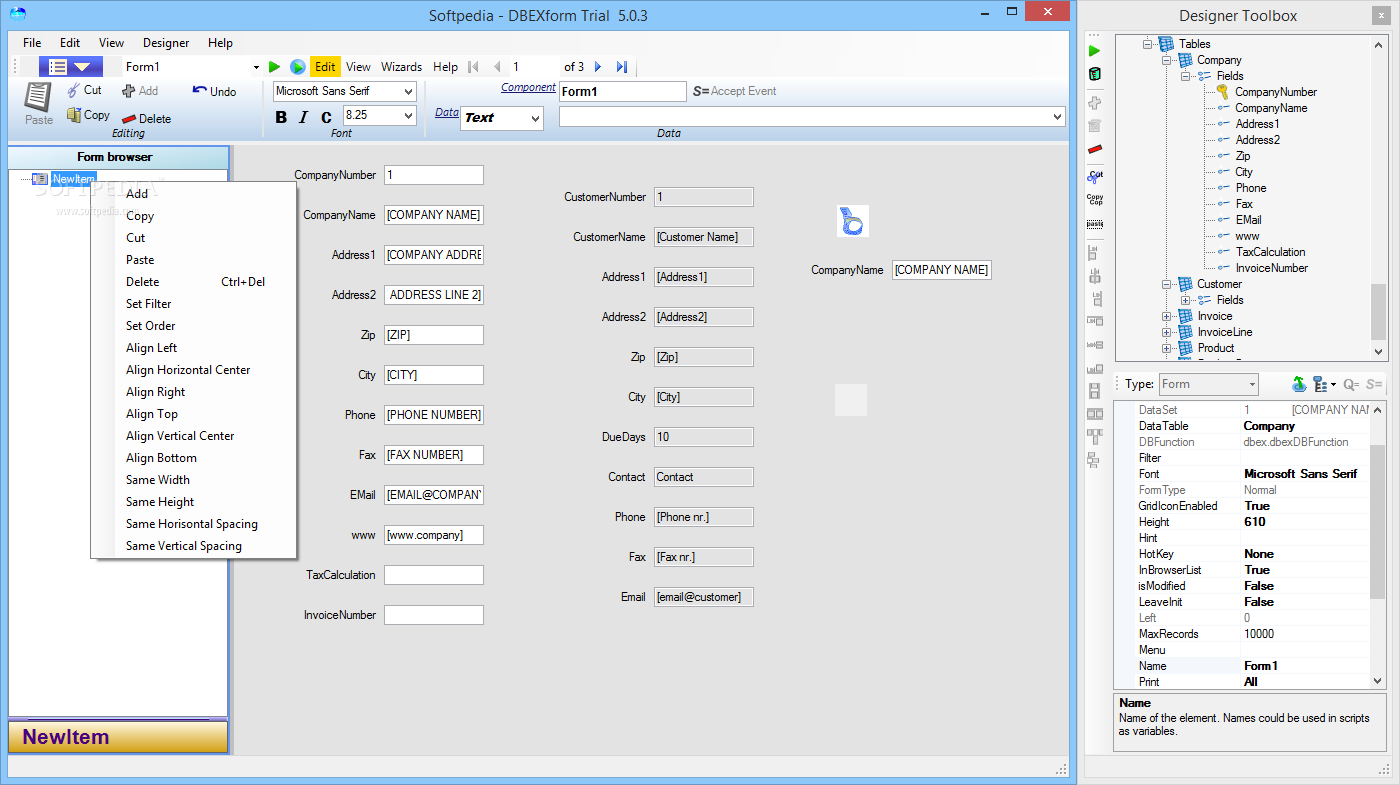The image size is (1400, 785).
Task: Click the Undo arrow button
Action: (214, 91)
